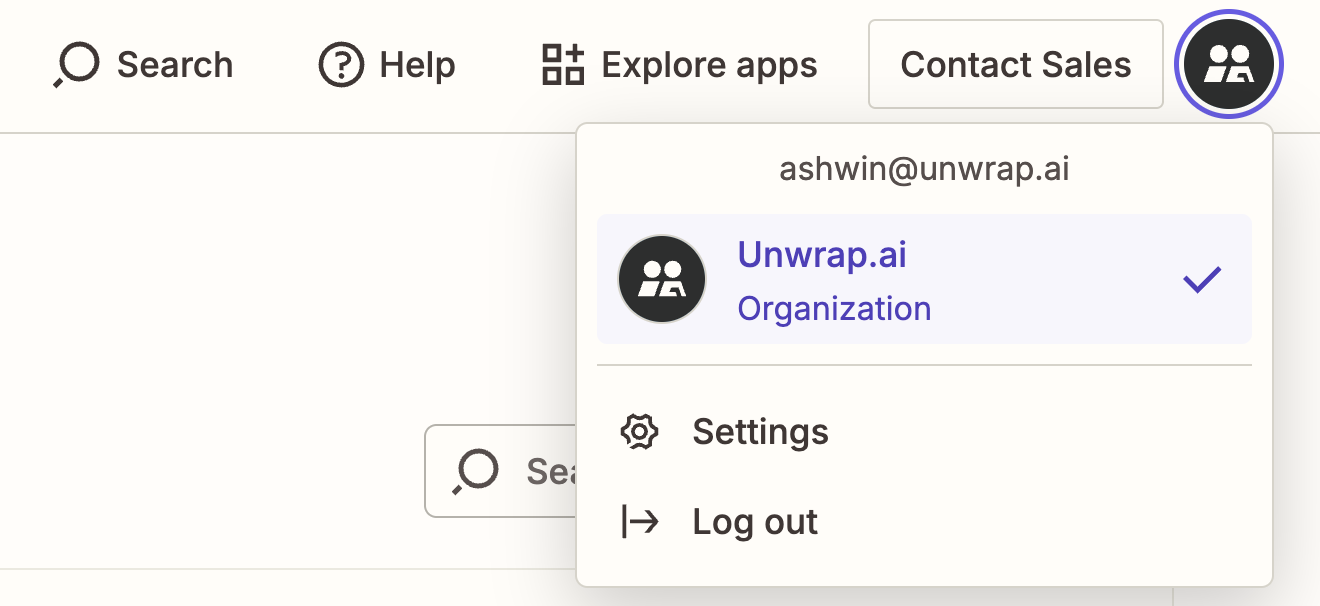The width and height of the screenshot is (1320, 606).
Task: Click the Log out arrow icon
Action: 640,521
